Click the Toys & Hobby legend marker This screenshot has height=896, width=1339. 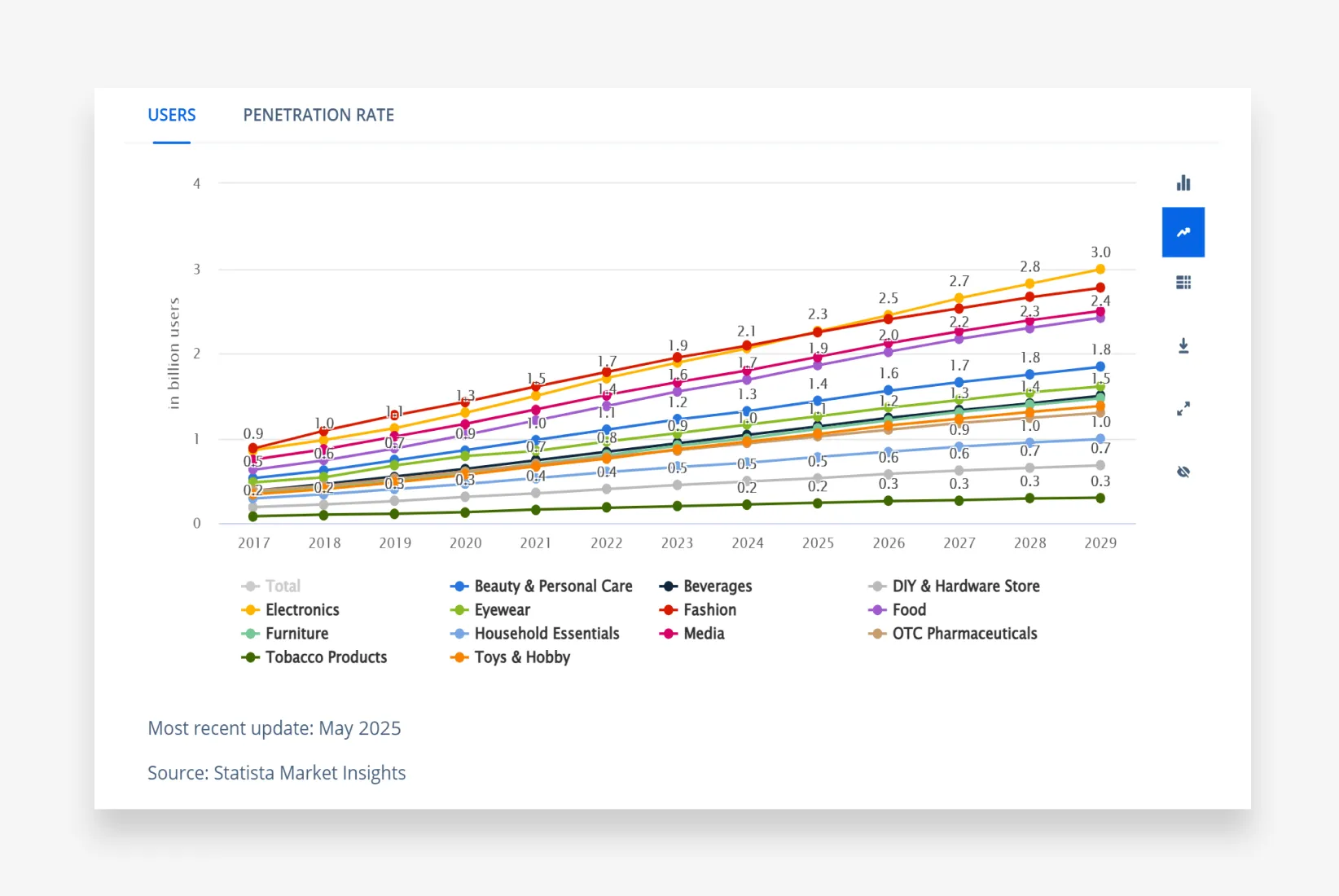459,657
